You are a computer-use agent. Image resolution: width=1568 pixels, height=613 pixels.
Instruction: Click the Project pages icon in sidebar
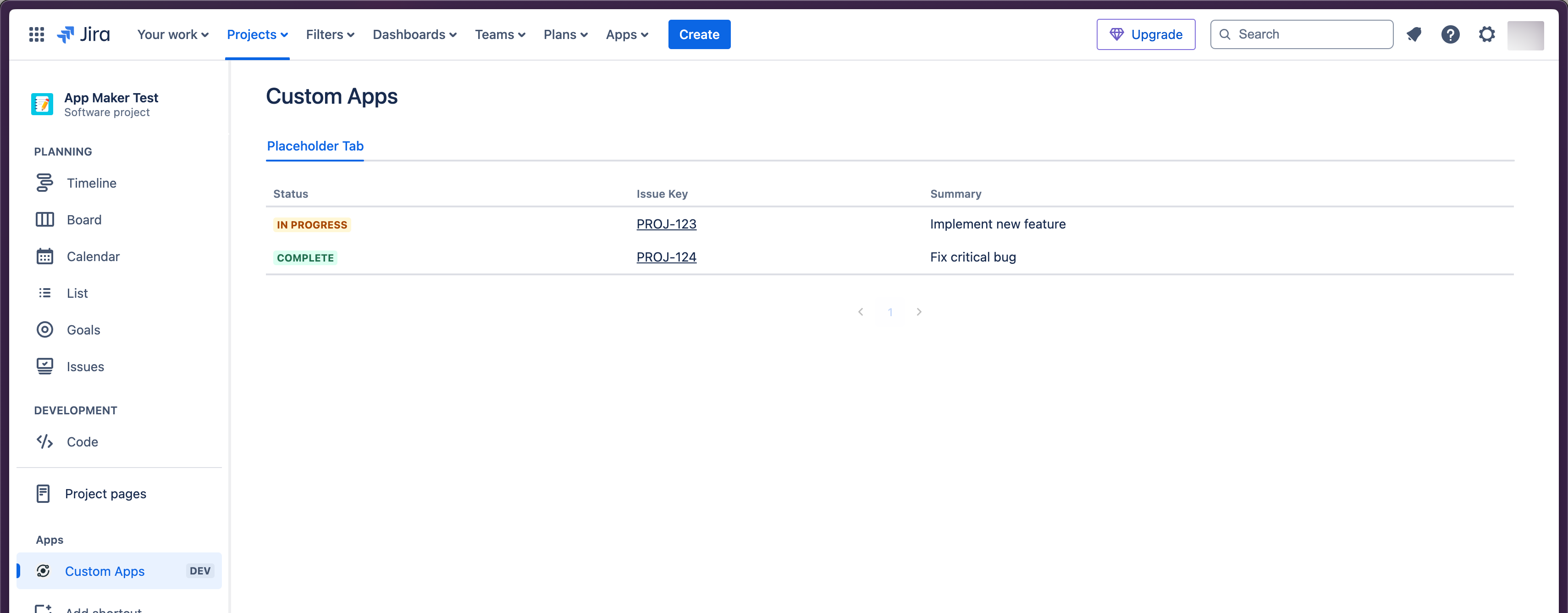pos(43,493)
